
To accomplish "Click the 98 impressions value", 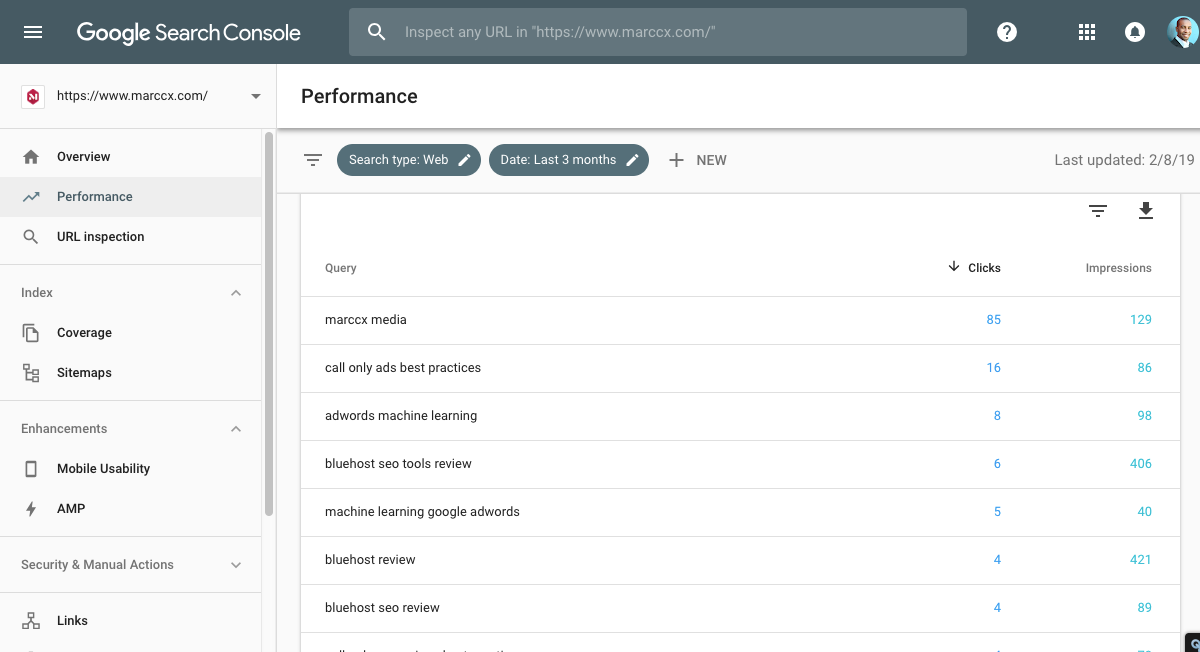I will point(1145,416).
